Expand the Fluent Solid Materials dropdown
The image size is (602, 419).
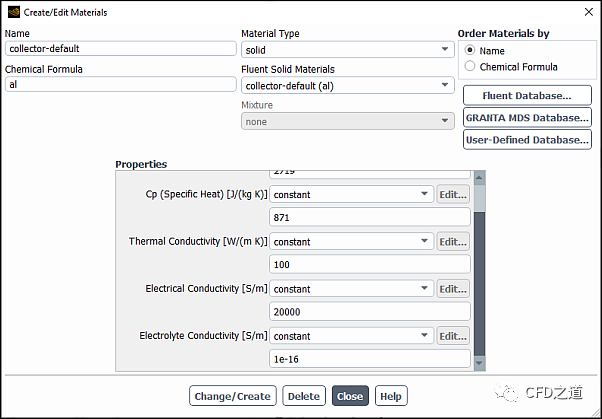[x=347, y=85]
